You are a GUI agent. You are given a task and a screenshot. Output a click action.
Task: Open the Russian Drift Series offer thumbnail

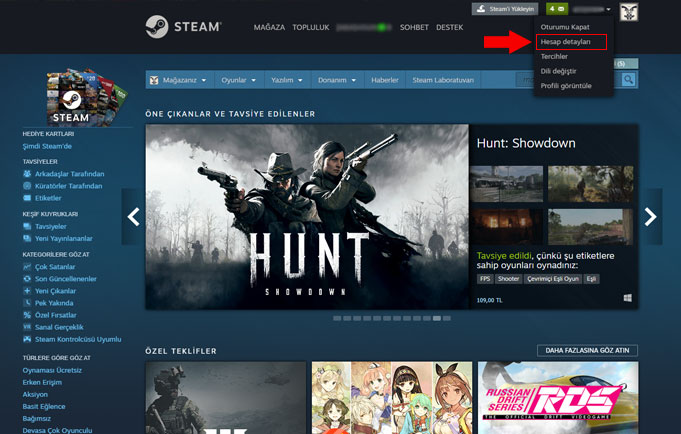(x=556, y=397)
